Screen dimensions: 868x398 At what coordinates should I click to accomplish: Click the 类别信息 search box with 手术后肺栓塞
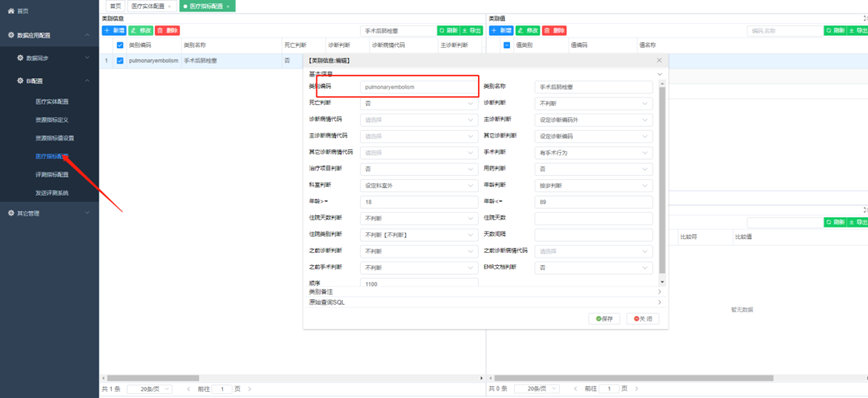click(397, 30)
